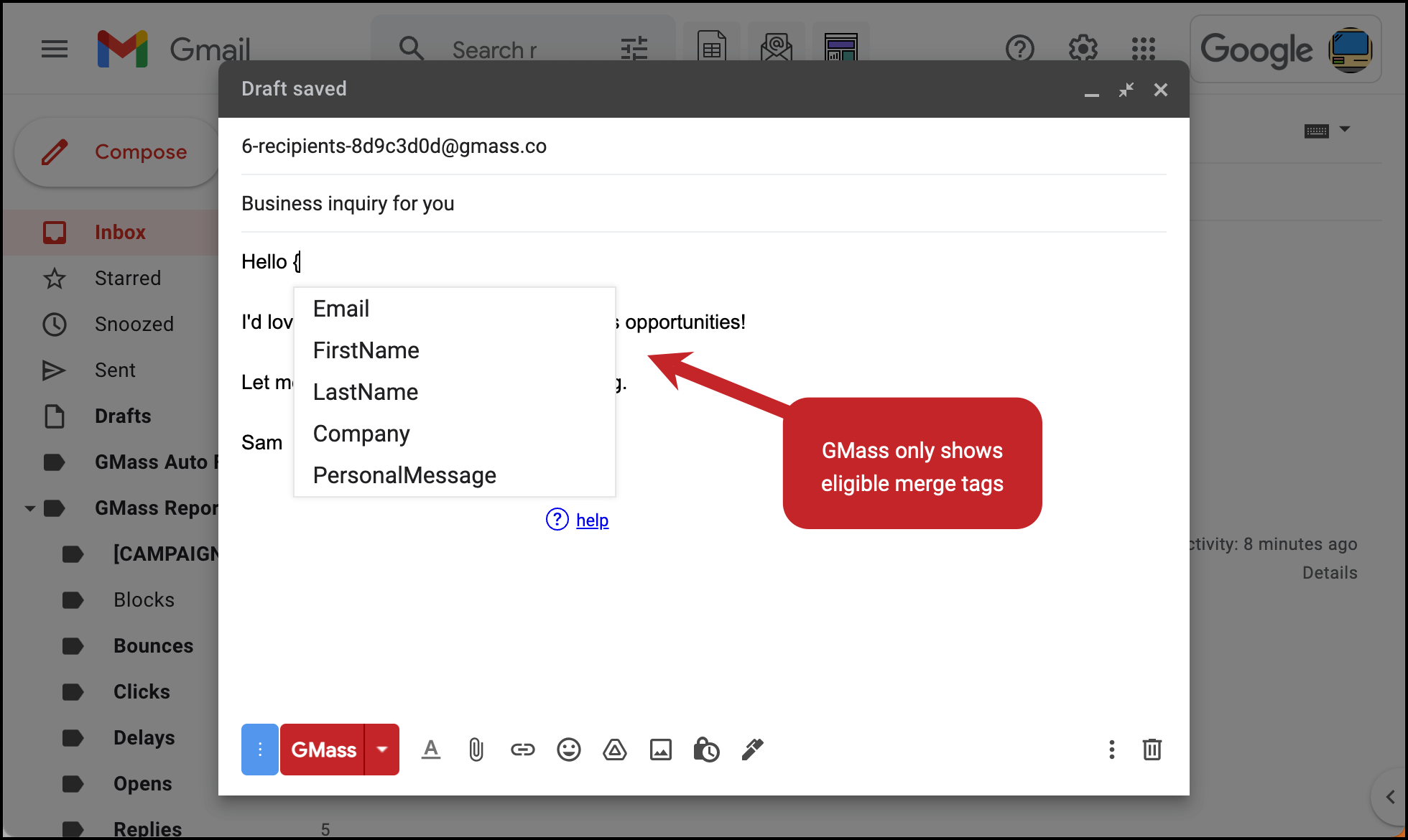Open the Gmail main menu hamburger icon
Viewport: 1408px width, 840px height.
click(55, 49)
